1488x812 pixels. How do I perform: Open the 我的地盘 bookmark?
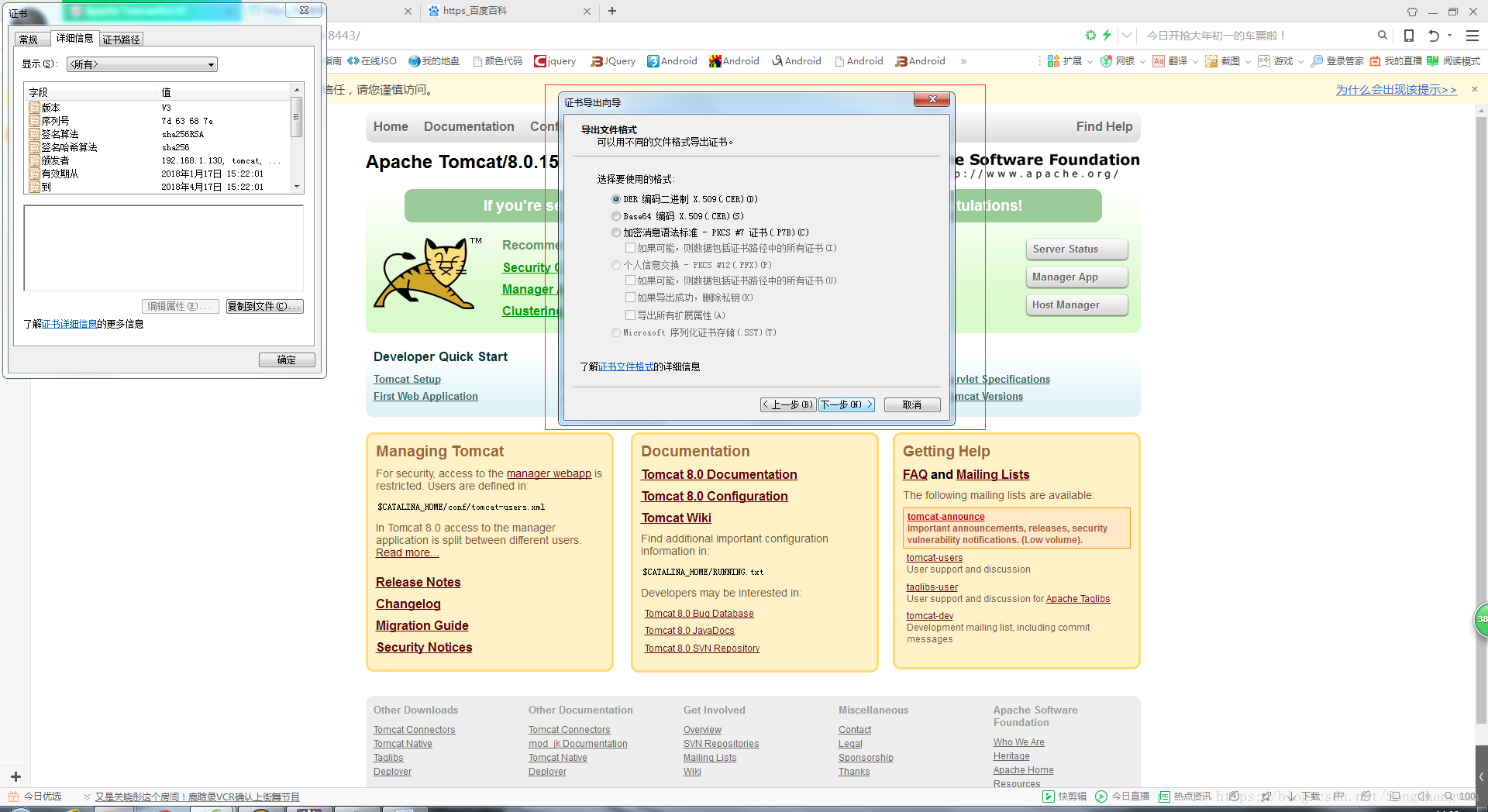(x=434, y=61)
